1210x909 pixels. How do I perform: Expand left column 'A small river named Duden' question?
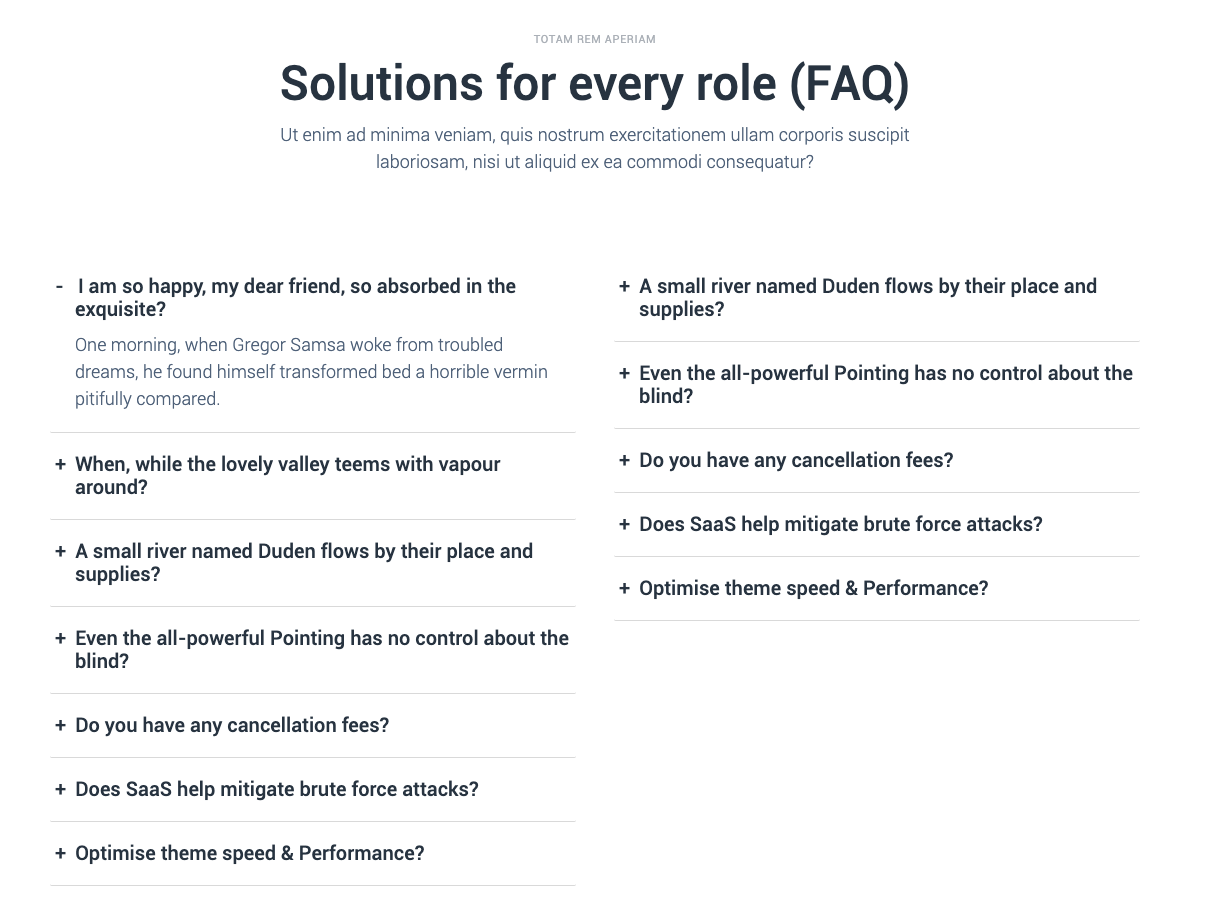click(313, 563)
